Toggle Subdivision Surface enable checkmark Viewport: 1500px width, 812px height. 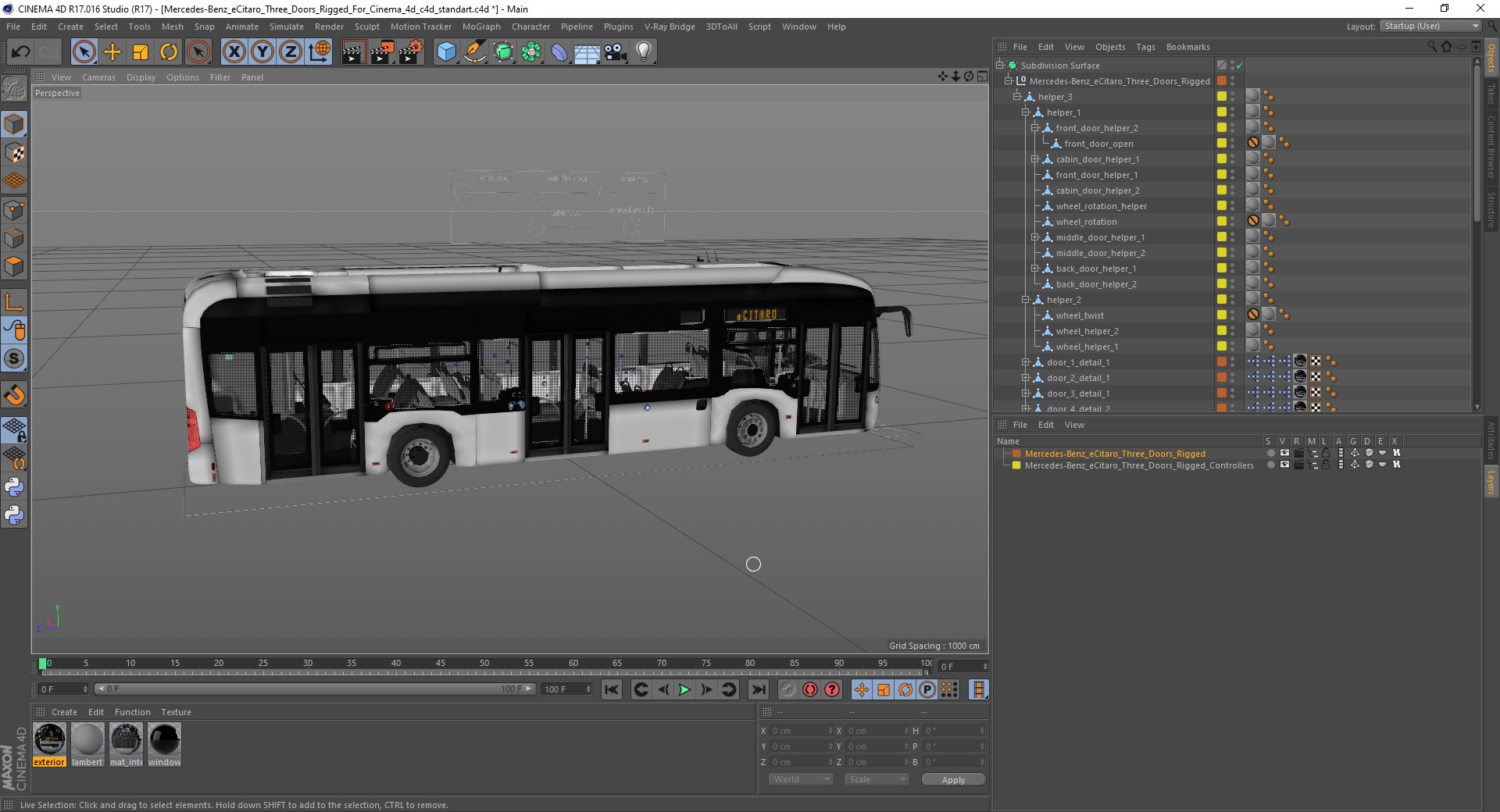point(1240,66)
